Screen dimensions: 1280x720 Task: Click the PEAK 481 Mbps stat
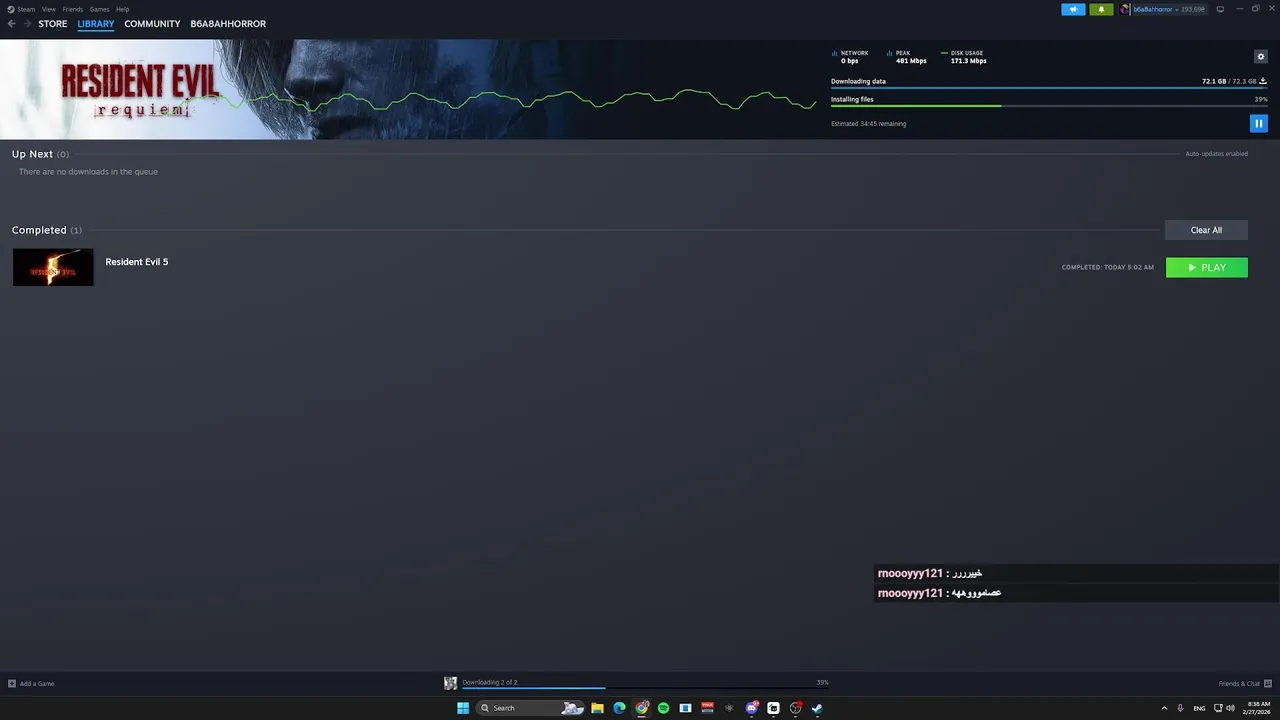(x=907, y=57)
